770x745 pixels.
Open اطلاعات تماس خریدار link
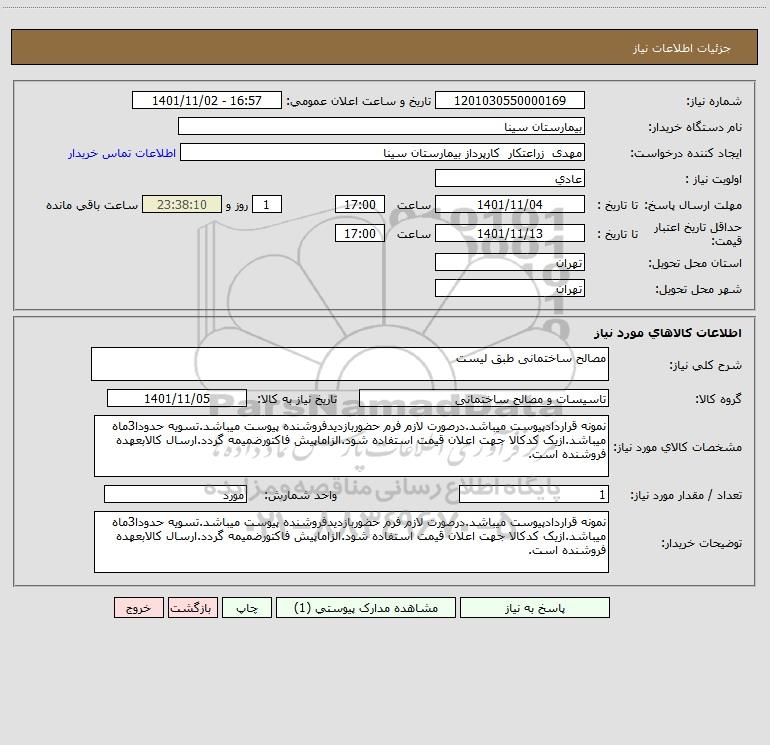(122, 153)
